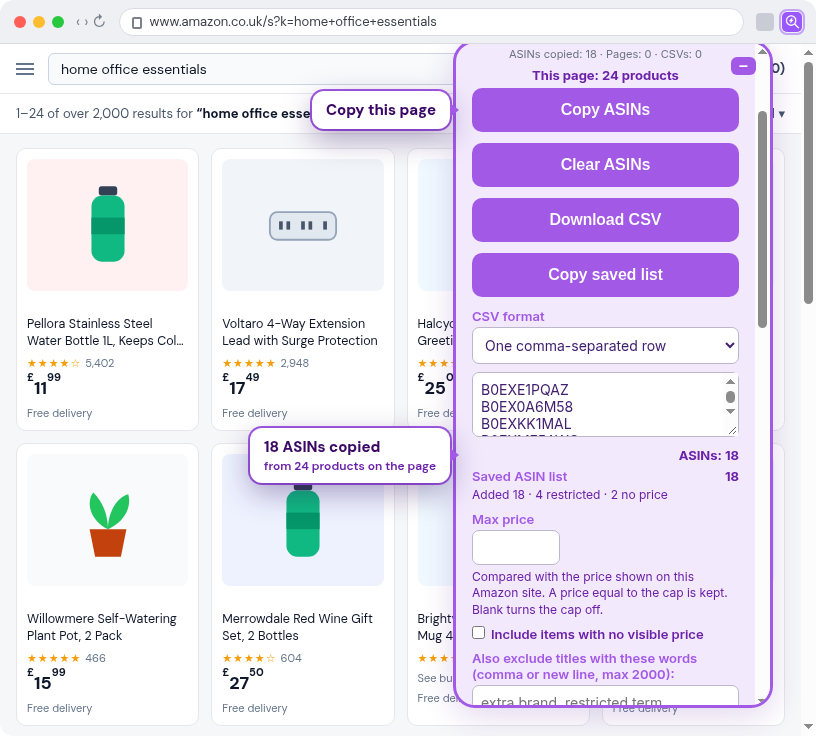The width and height of the screenshot is (816, 736).
Task: Open Willowmere plant pot product image
Action: click(108, 520)
